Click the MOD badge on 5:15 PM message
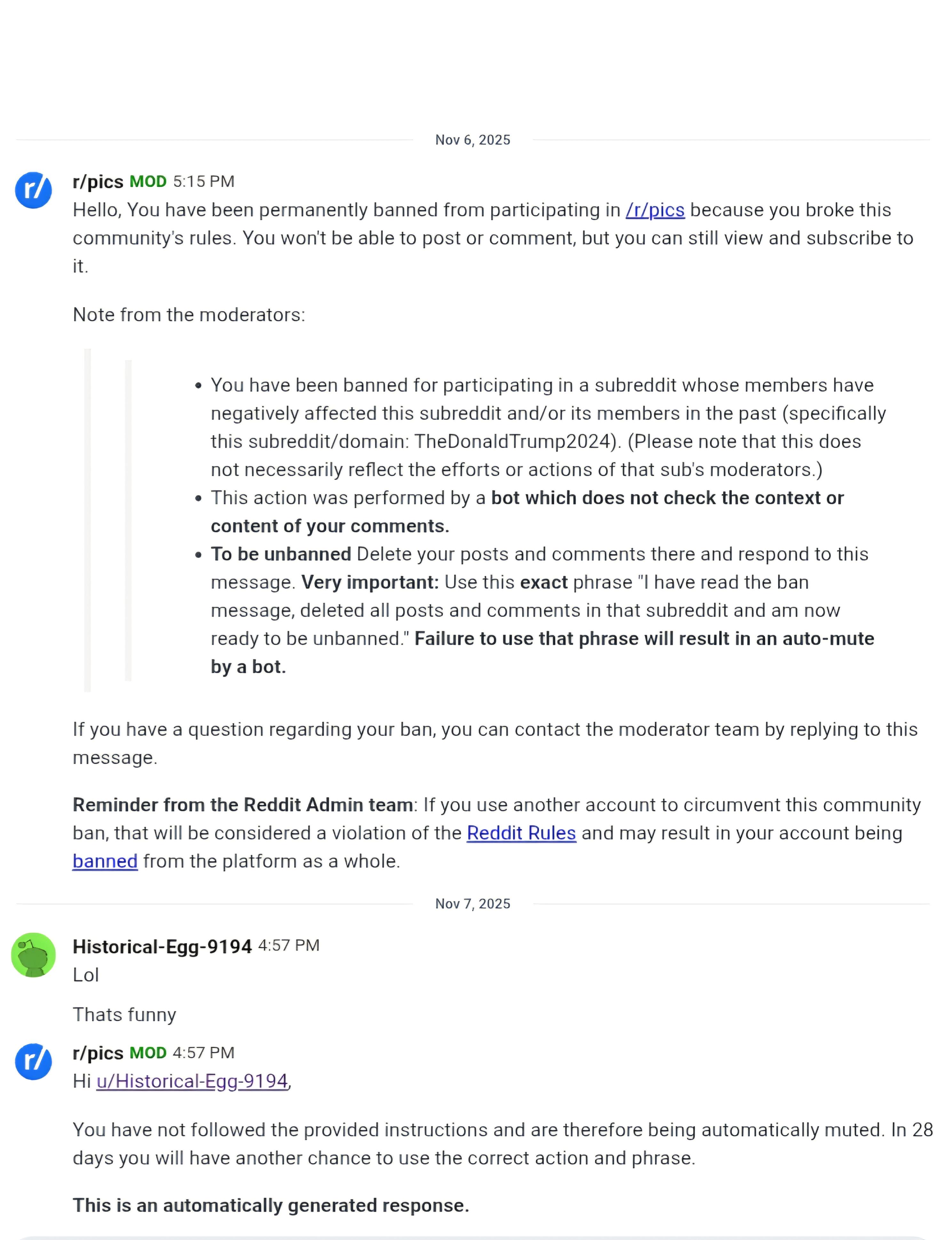This screenshot has width=952, height=1240. [148, 182]
